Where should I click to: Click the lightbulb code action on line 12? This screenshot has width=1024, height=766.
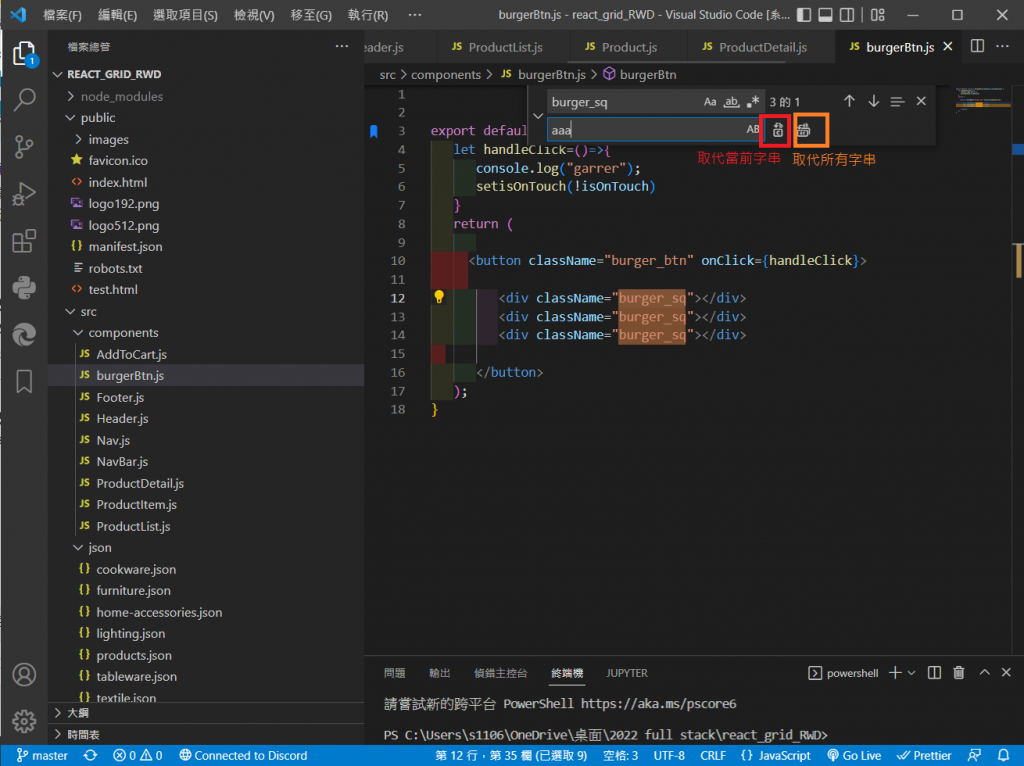point(438,297)
